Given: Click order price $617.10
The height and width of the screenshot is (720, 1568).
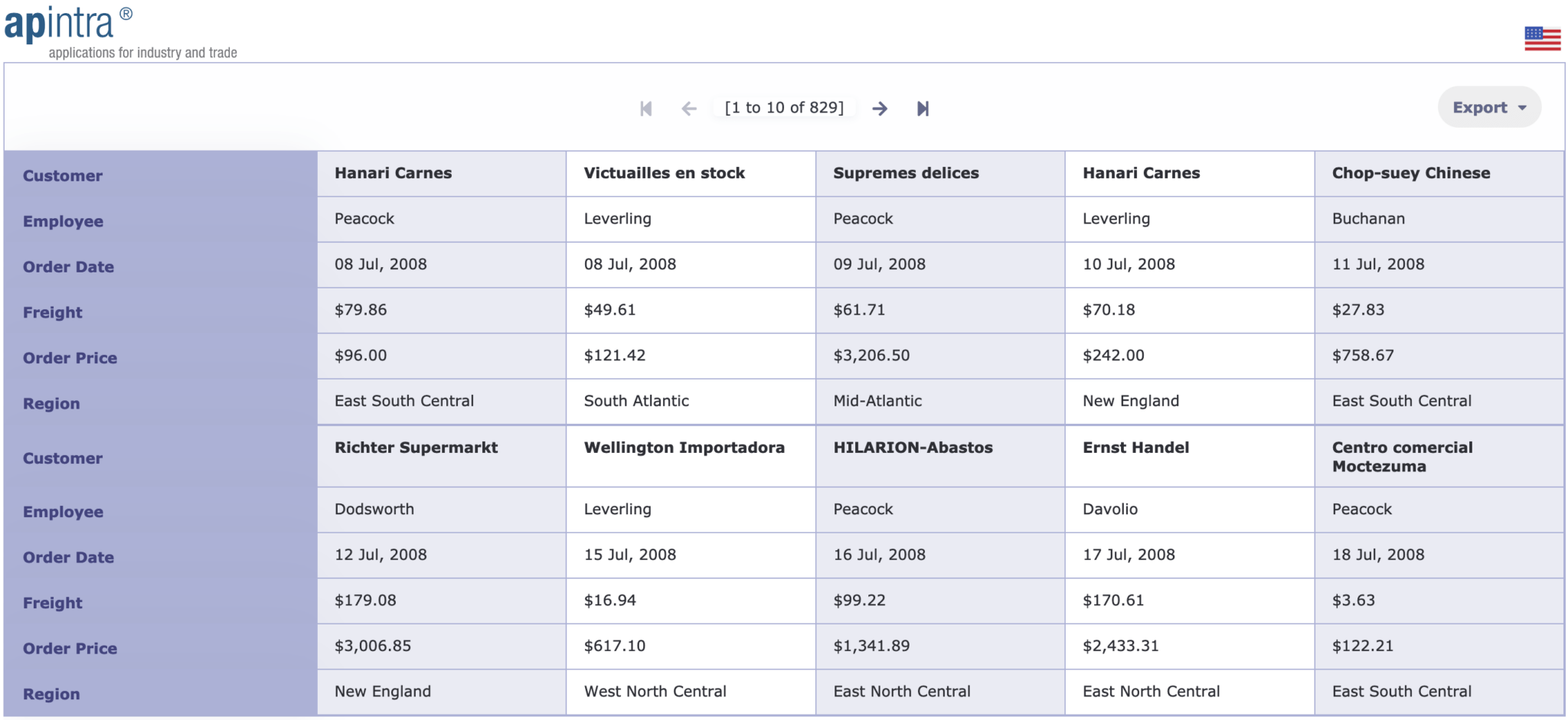Looking at the screenshot, I should [x=615, y=646].
